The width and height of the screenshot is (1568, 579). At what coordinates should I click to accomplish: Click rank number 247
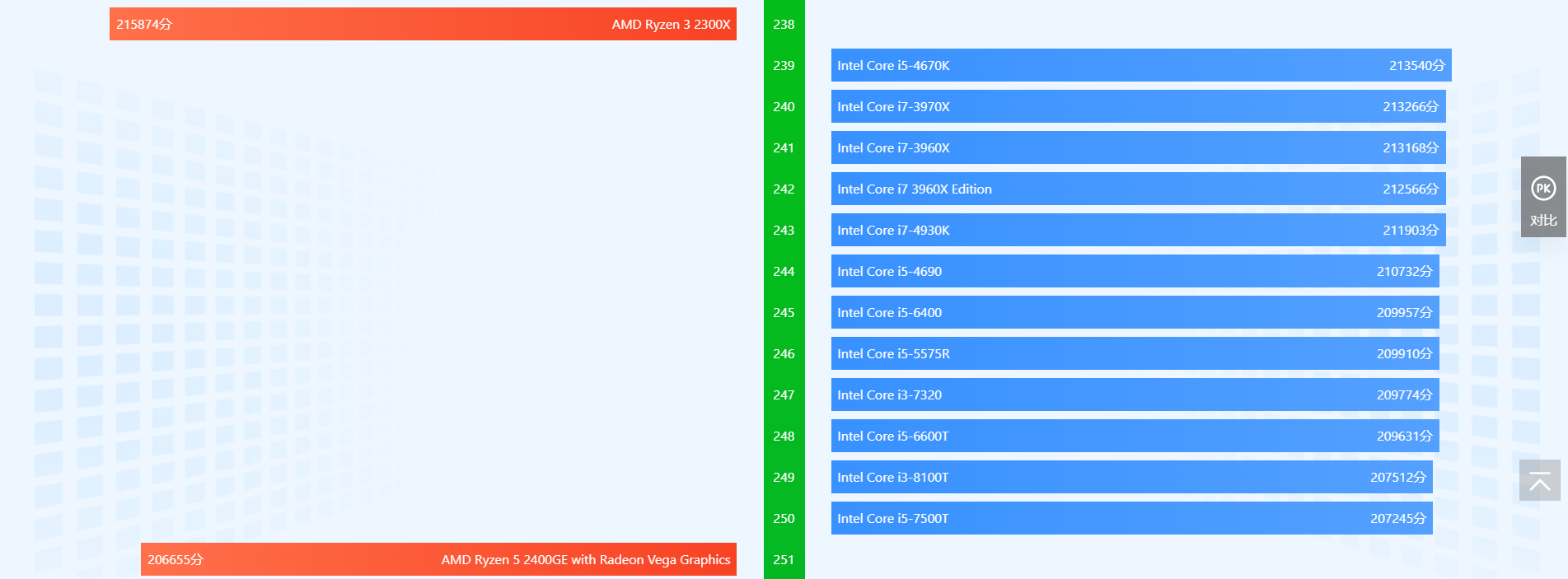784,395
